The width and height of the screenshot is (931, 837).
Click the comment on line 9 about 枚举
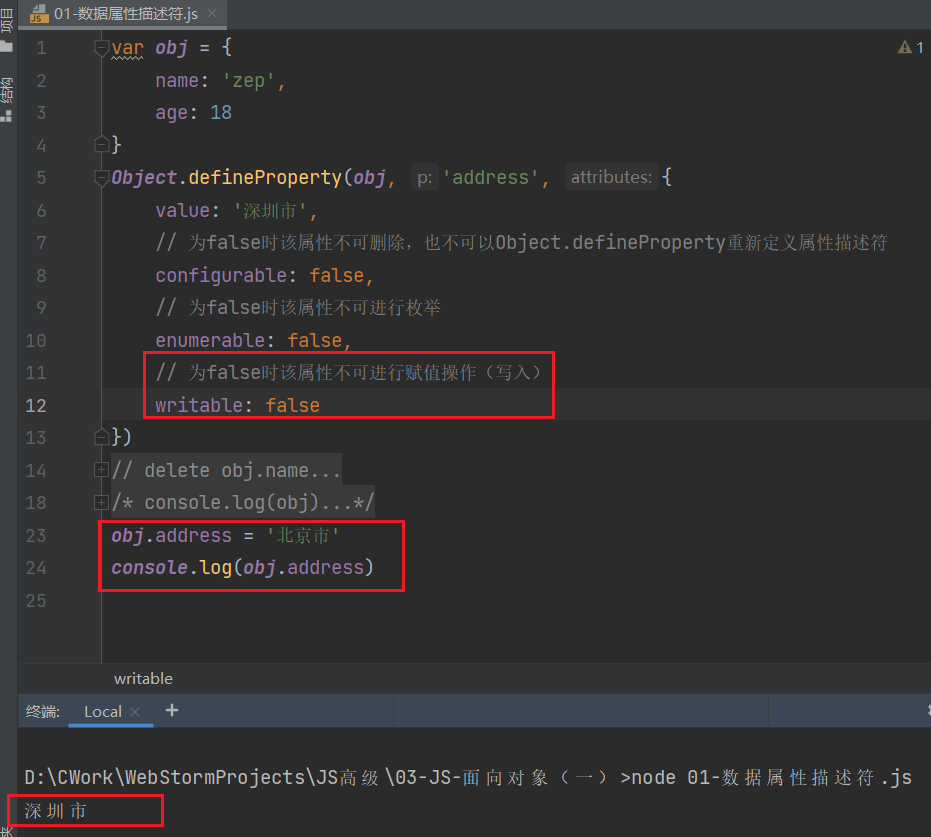pos(298,307)
